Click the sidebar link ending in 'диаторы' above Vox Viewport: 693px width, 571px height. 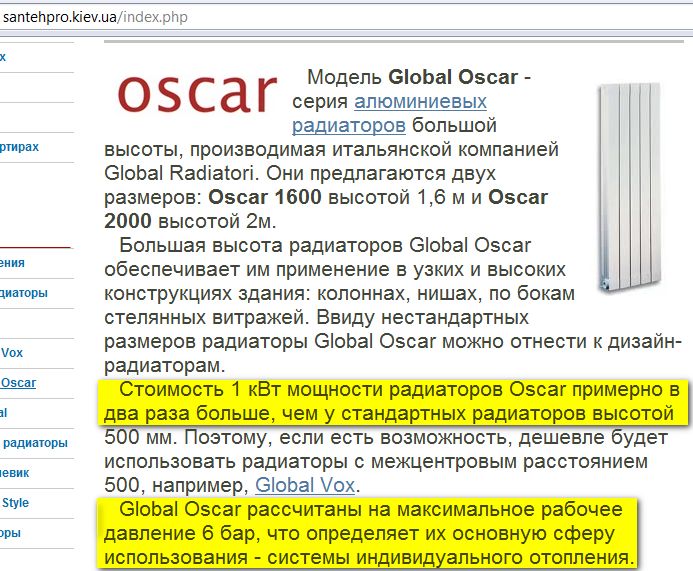click(x=24, y=293)
